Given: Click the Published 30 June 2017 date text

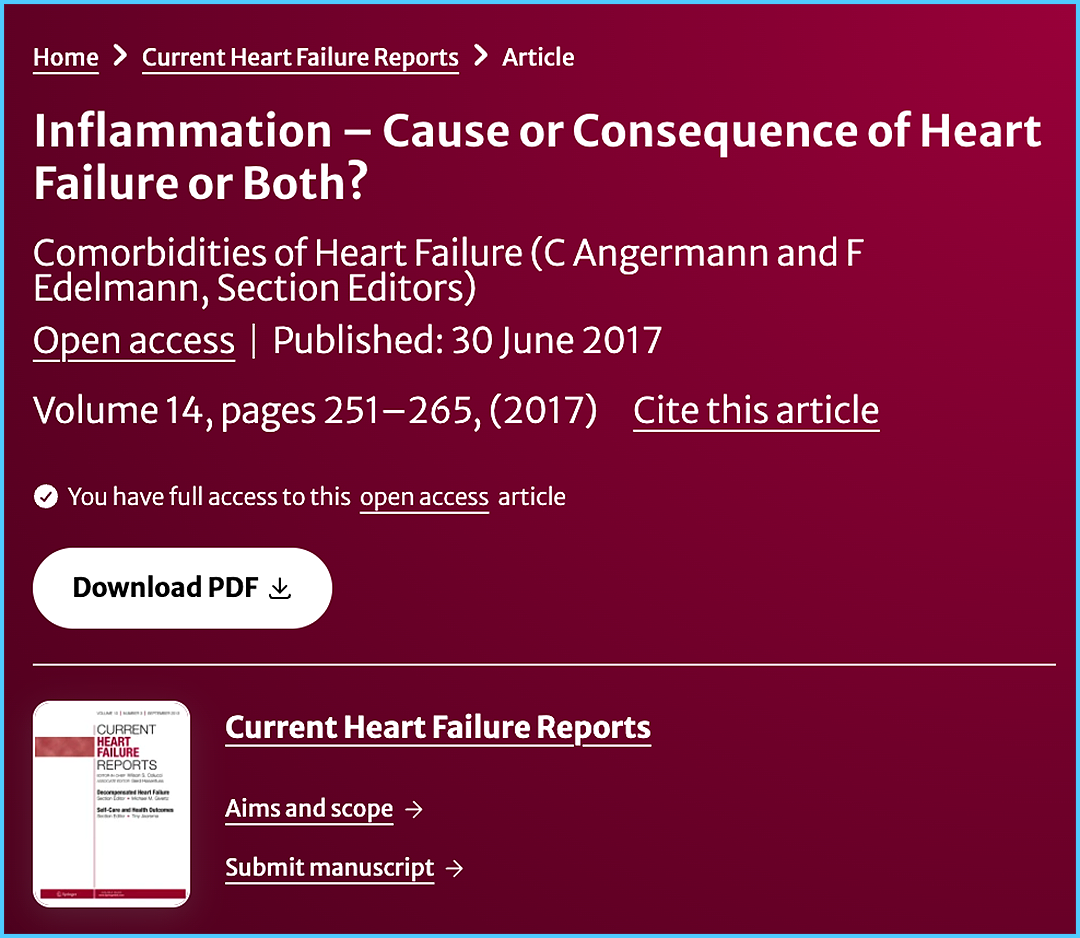Looking at the screenshot, I should click(467, 341).
